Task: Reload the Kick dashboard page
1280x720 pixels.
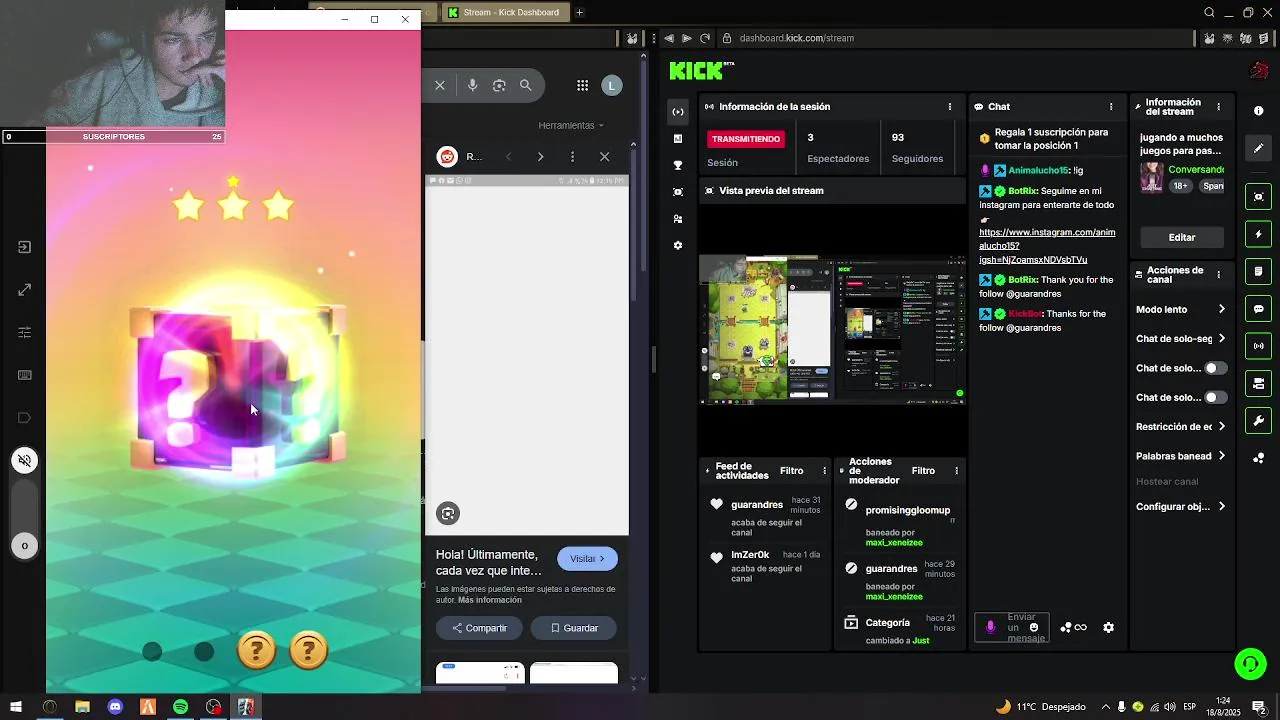Action: [705, 38]
